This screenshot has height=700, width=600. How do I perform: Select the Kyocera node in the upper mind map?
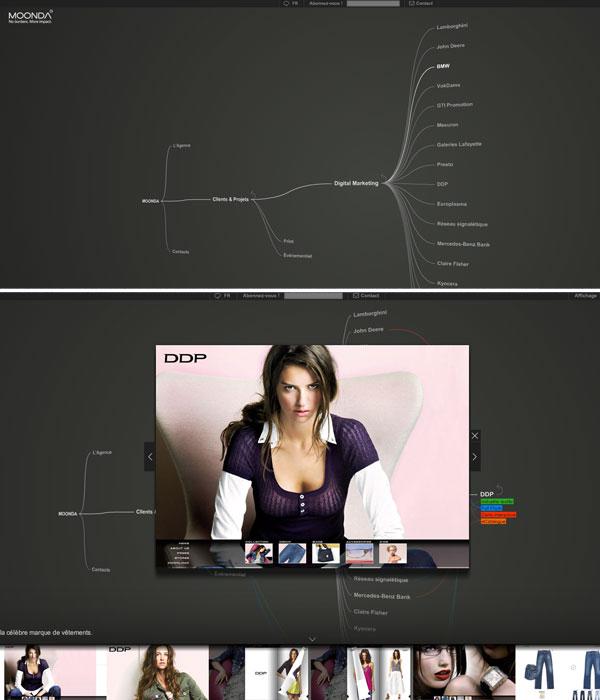[447, 283]
